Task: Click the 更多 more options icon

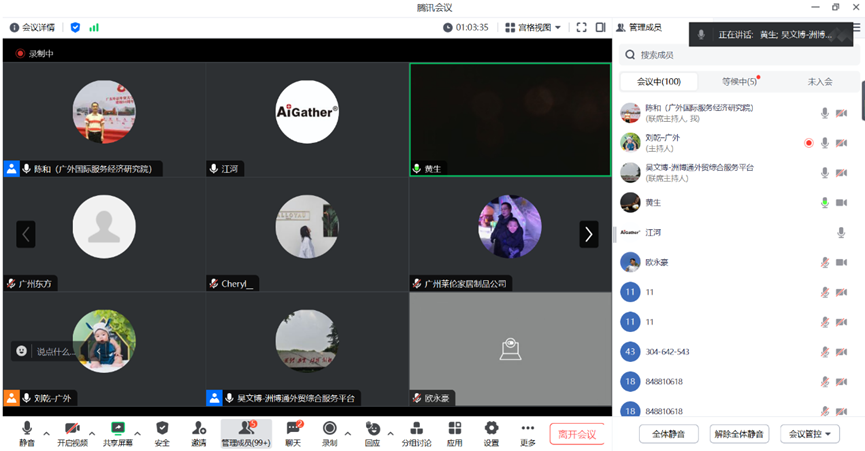Action: click(x=528, y=429)
